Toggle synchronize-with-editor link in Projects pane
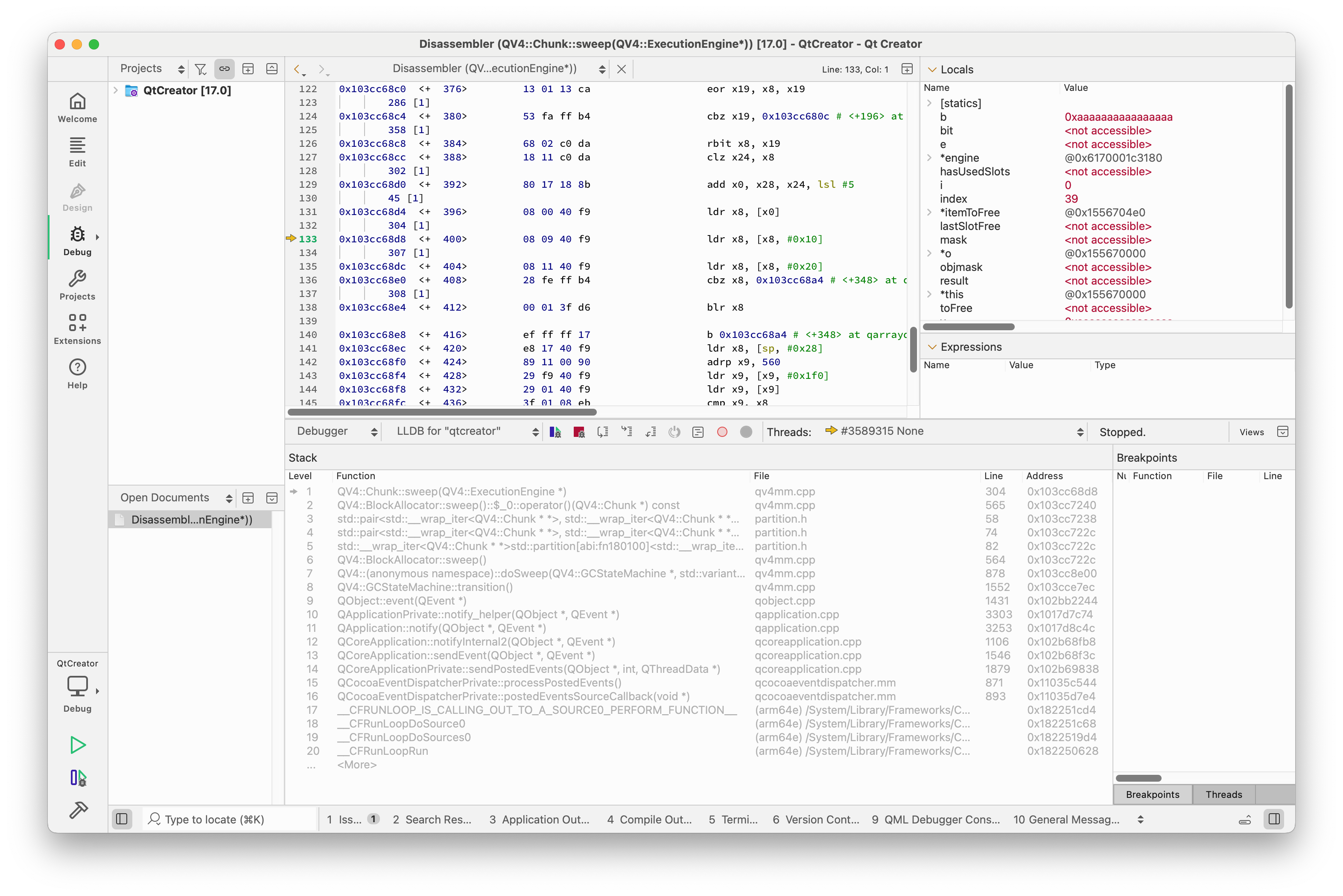Viewport: 1343px width, 896px height. click(224, 69)
